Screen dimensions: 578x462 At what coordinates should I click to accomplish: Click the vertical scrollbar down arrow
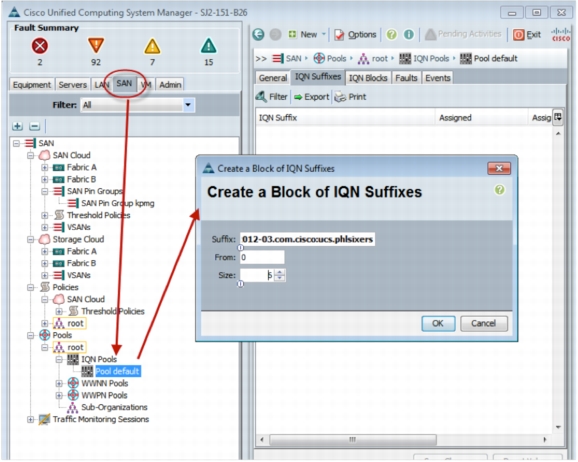click(558, 427)
